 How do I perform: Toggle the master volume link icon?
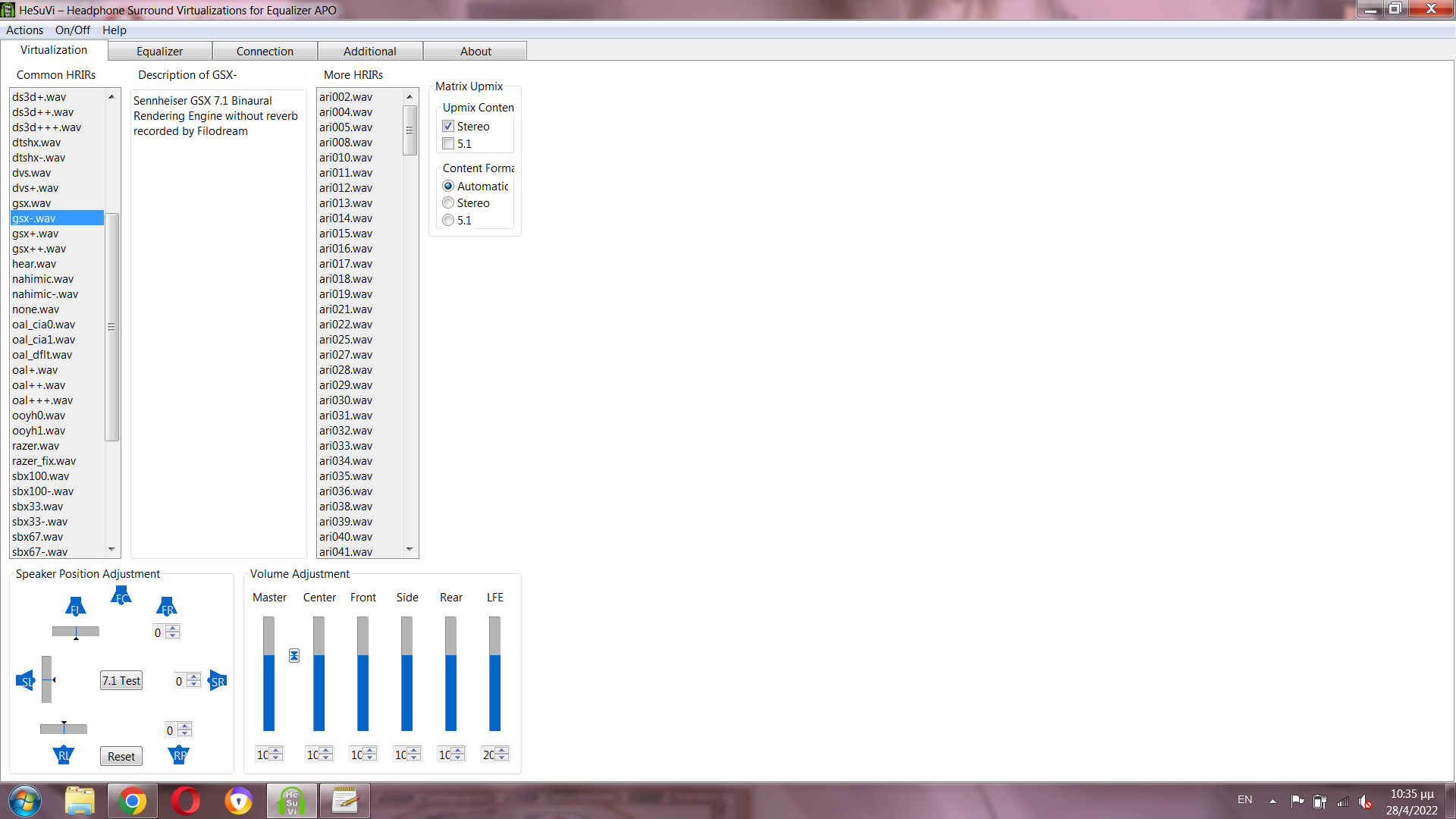coord(294,655)
